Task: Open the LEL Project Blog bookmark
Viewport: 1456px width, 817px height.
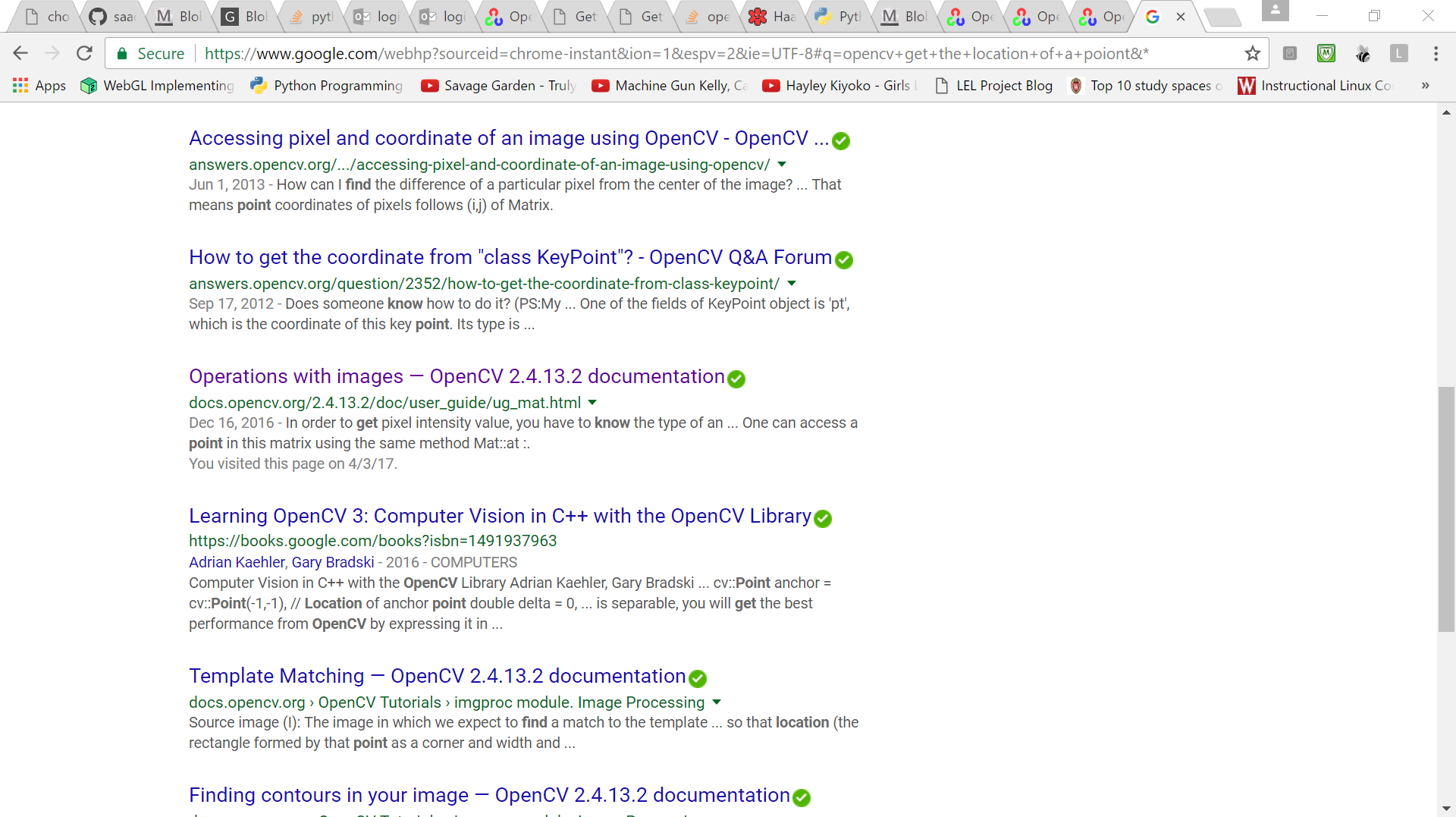Action: click(x=994, y=86)
